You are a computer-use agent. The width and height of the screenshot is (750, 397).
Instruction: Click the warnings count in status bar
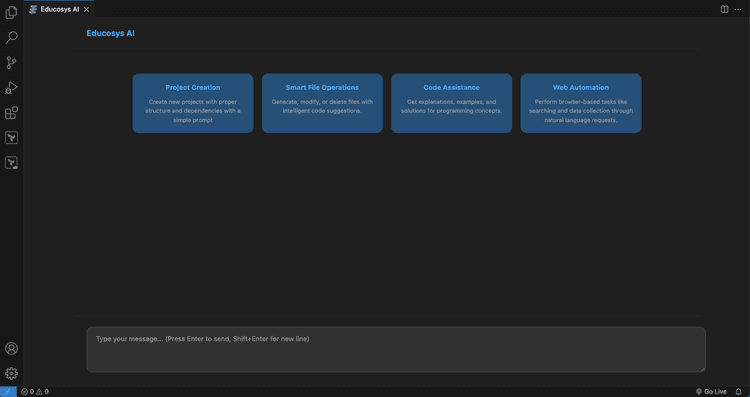point(43,392)
